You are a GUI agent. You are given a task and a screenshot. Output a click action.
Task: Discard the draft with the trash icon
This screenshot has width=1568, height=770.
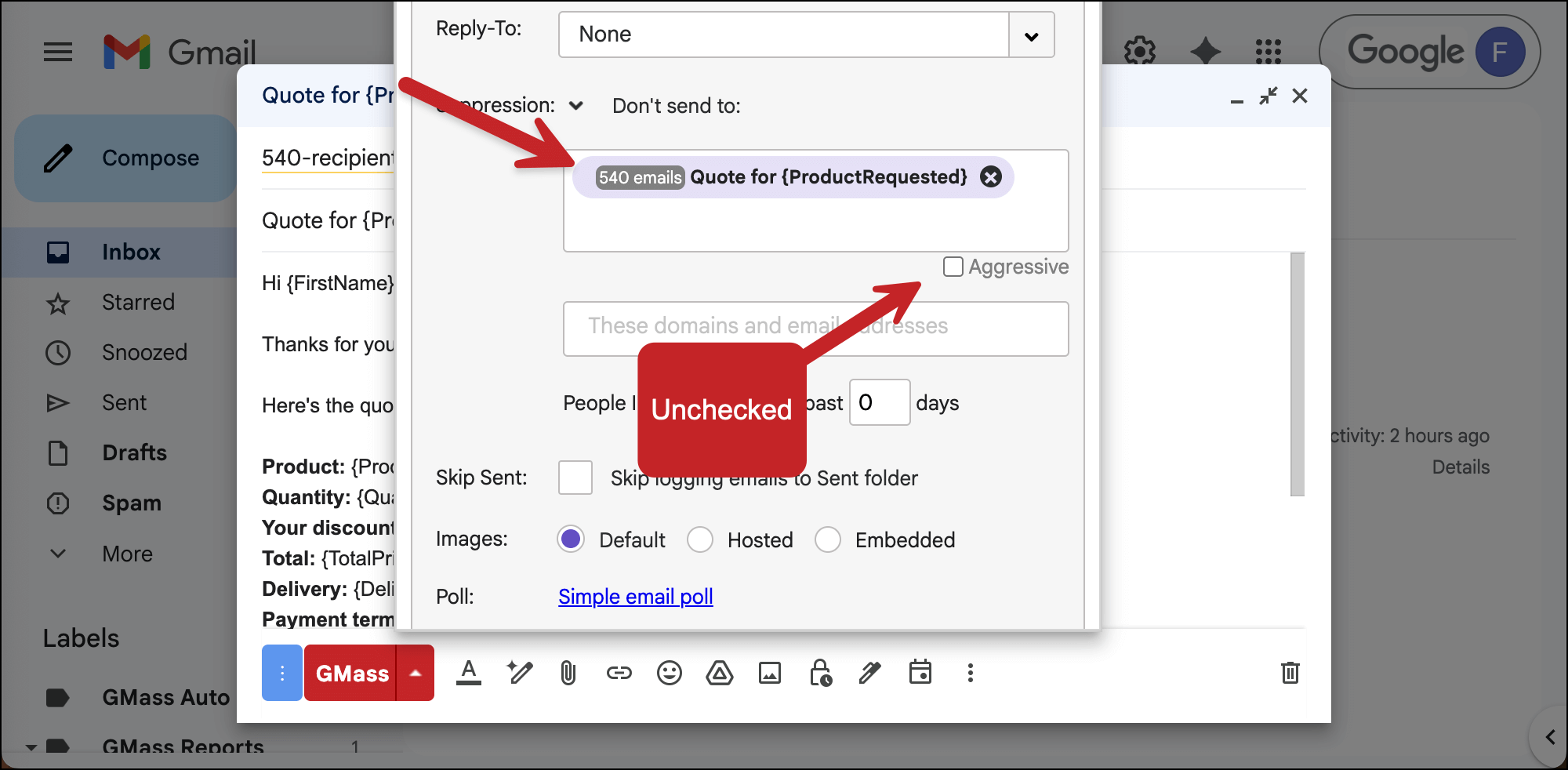(1290, 673)
